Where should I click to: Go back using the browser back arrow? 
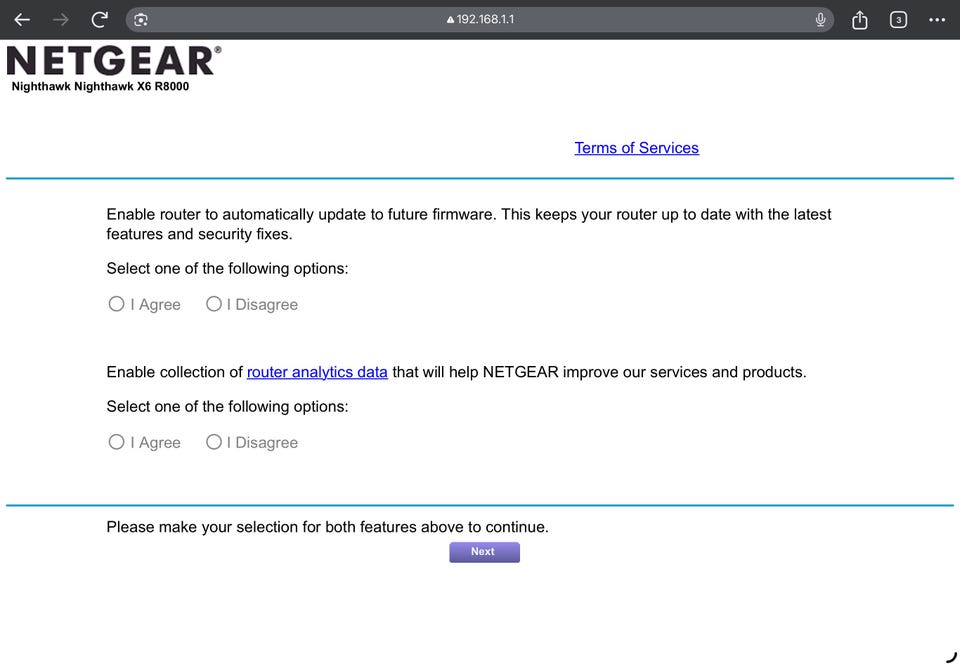pos(22,20)
